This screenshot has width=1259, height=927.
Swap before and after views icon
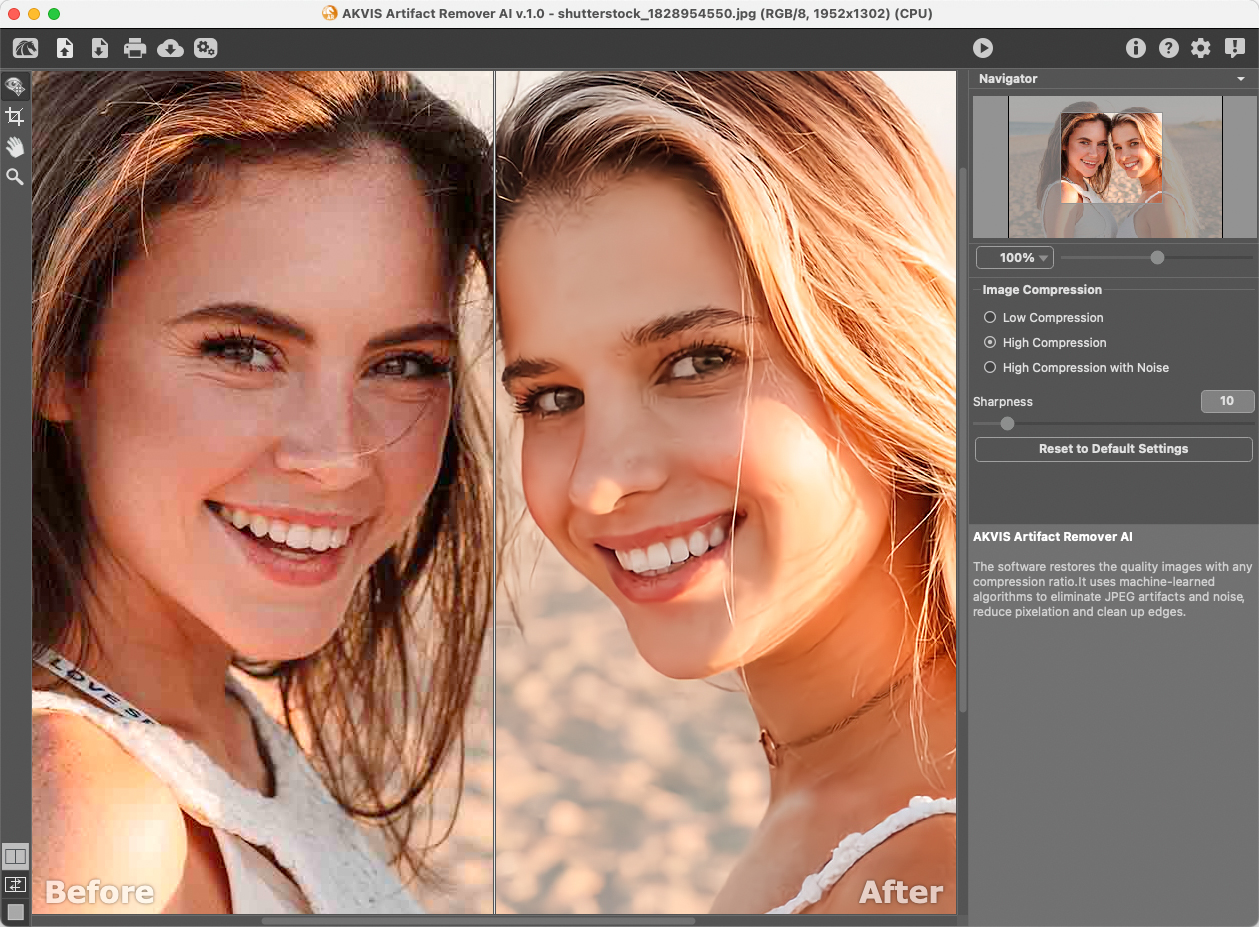coord(15,884)
